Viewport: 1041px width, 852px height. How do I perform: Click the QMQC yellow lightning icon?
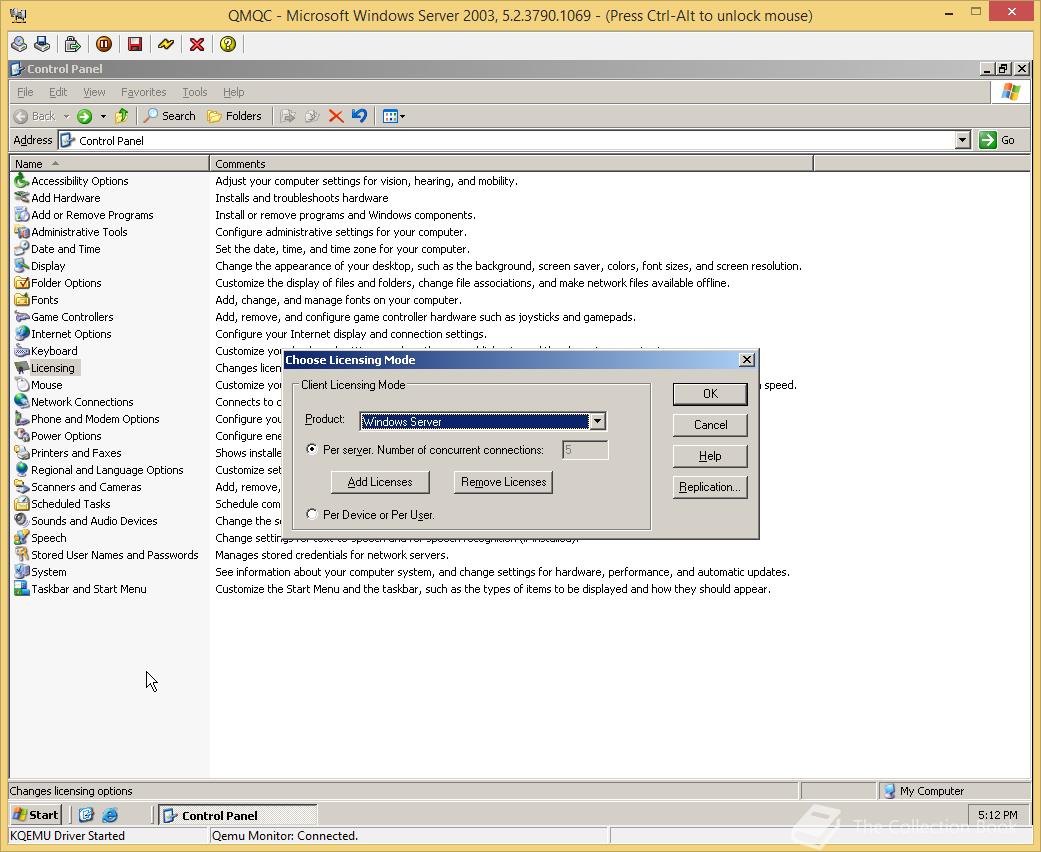166,44
